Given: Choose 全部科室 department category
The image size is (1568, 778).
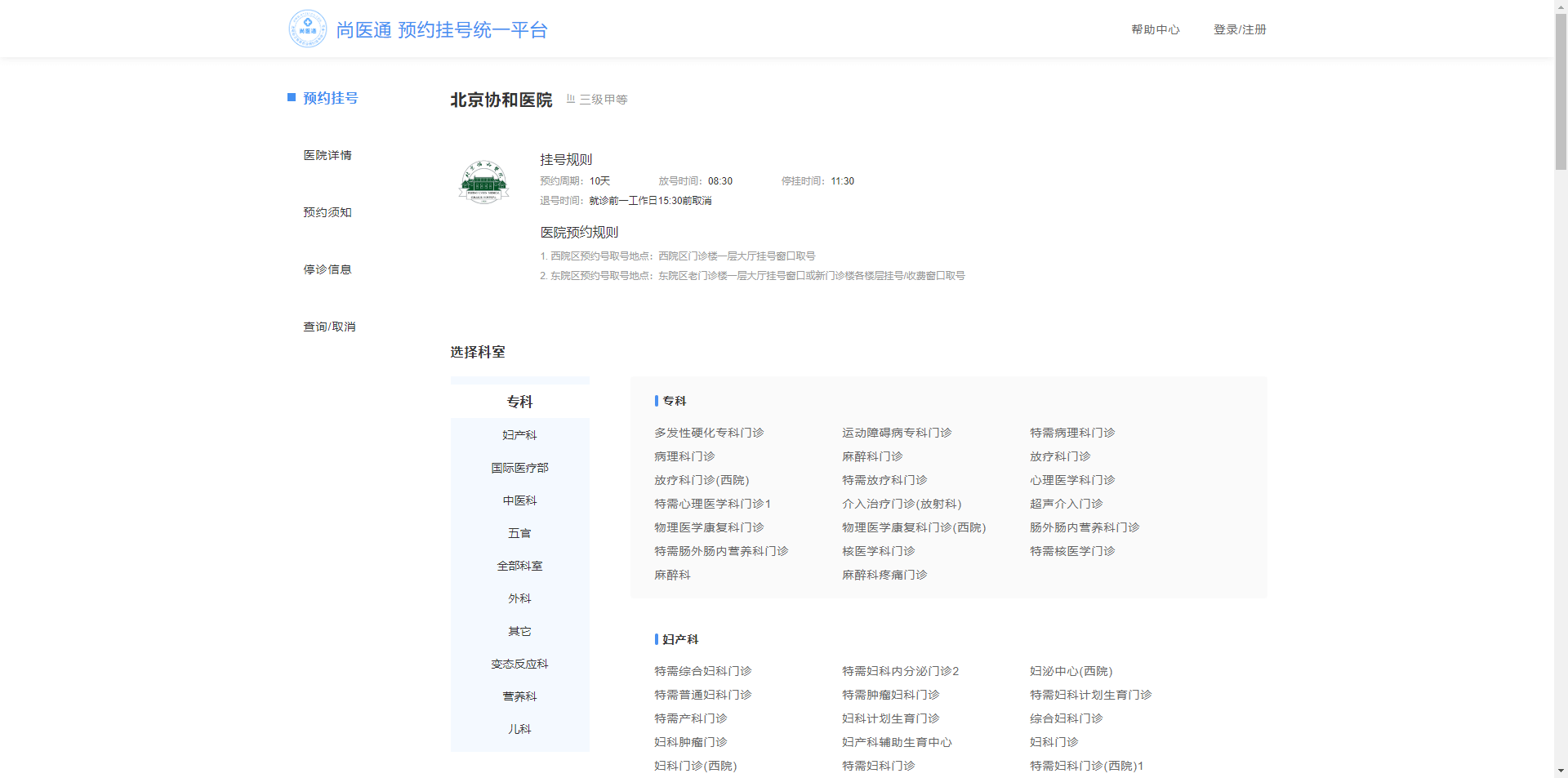Looking at the screenshot, I should (519, 566).
